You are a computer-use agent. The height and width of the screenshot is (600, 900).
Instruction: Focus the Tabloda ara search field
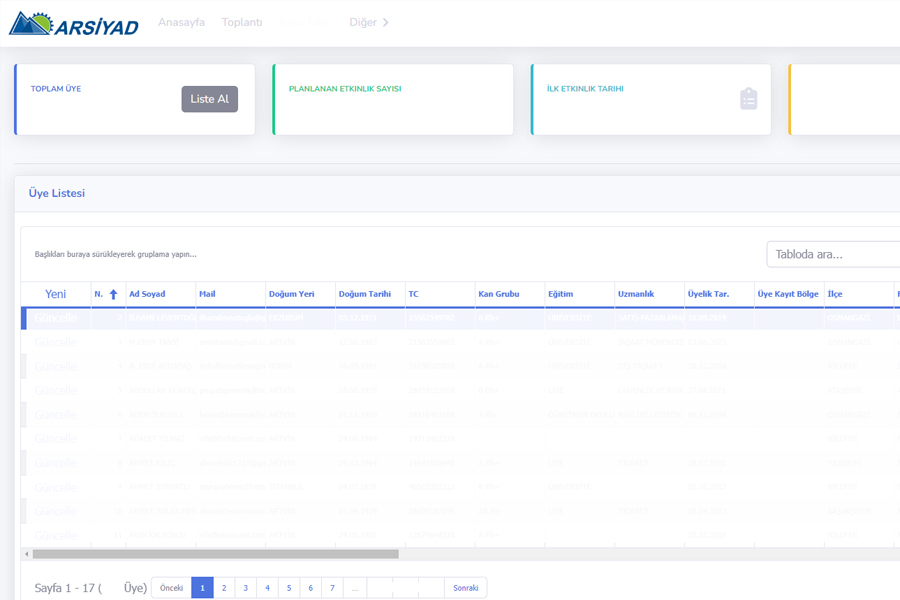835,254
